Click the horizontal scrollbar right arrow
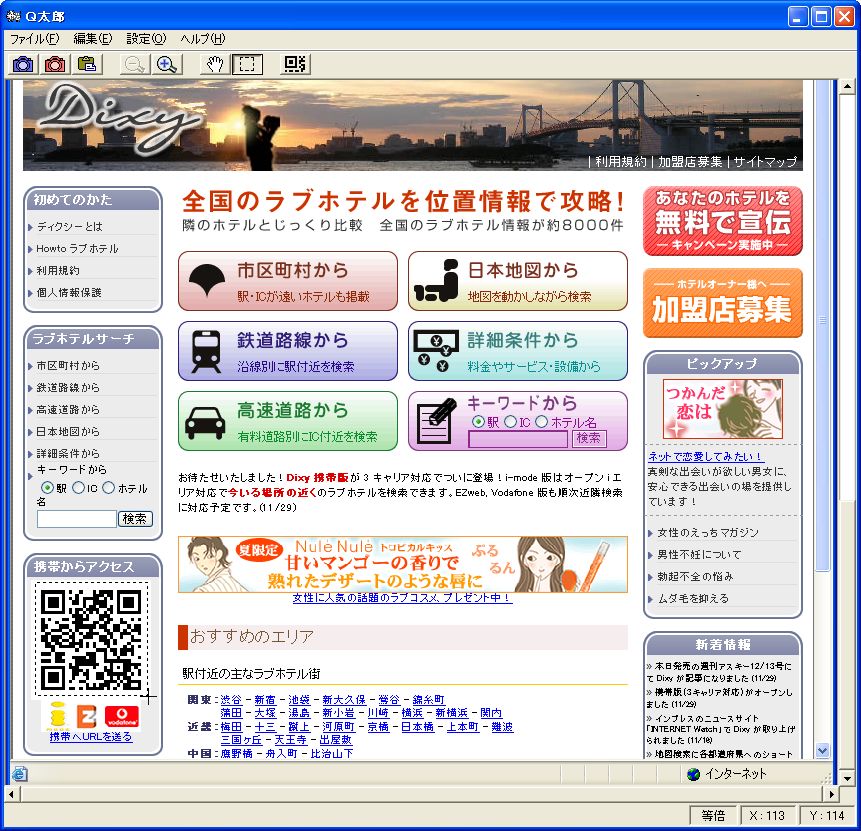The height and width of the screenshot is (831, 861). click(832, 794)
